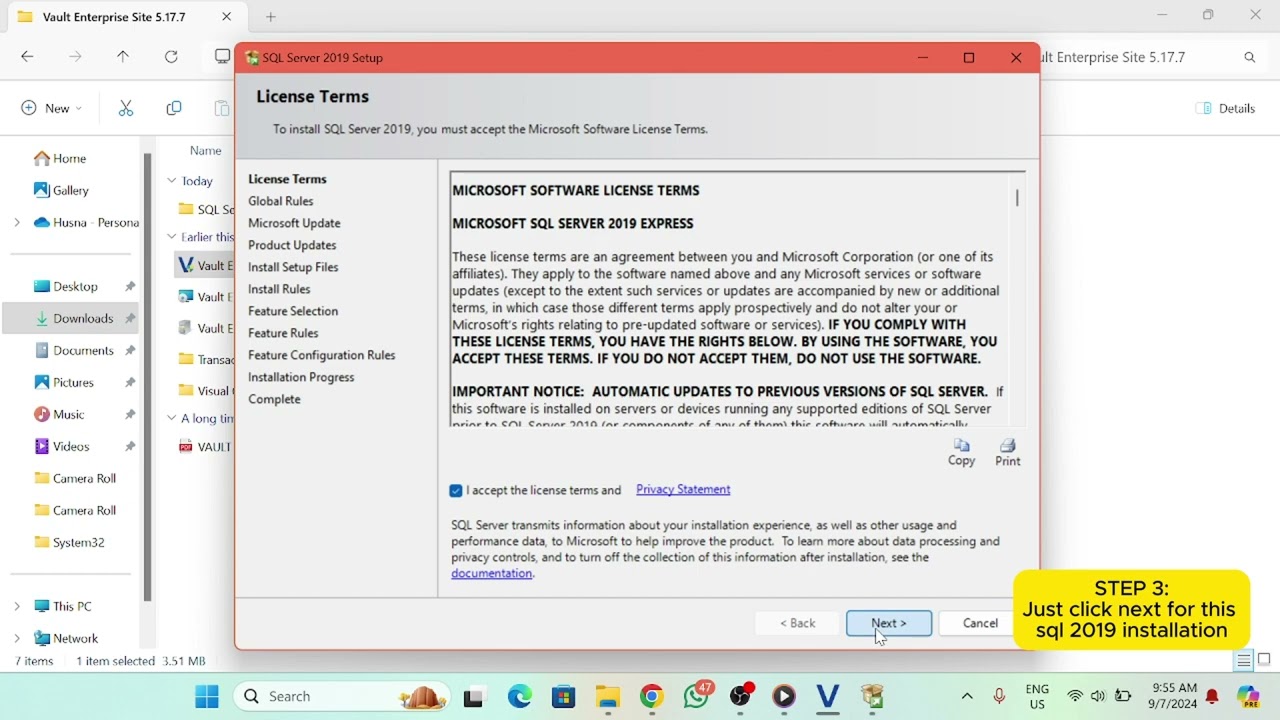
Task: Sort files by the Name column header
Action: 206,150
